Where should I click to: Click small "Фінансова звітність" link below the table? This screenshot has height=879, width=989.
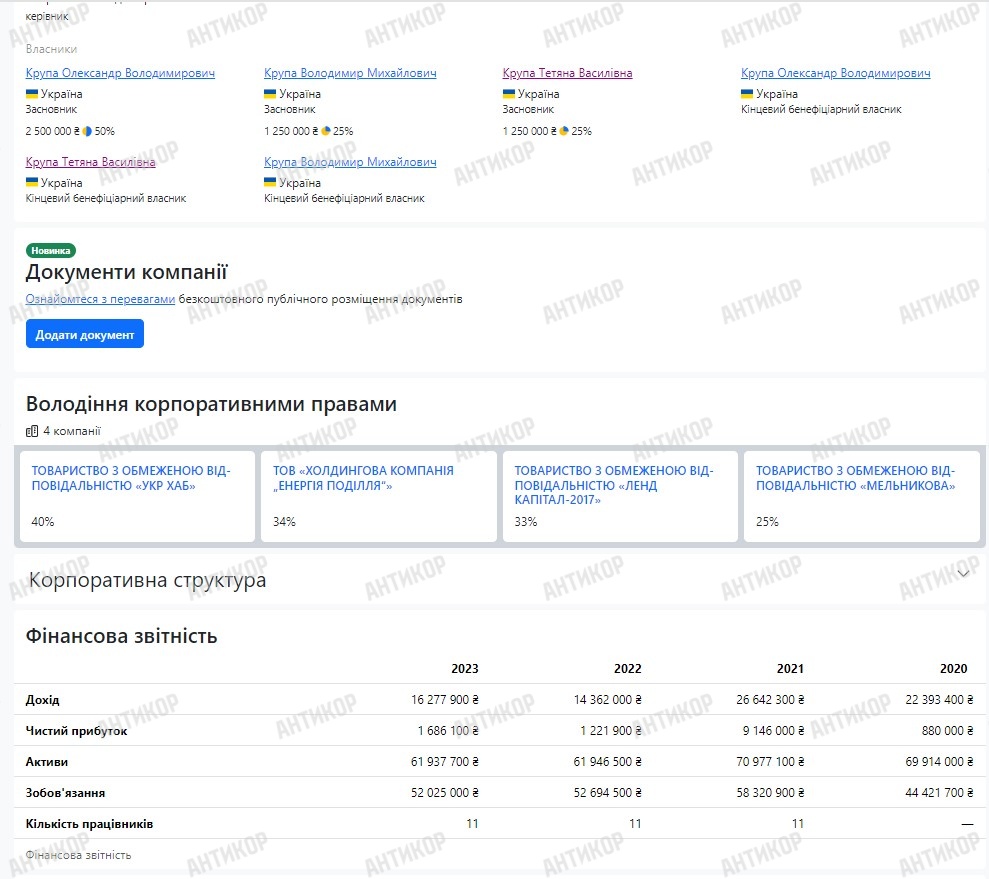pyautogui.click(x=78, y=855)
